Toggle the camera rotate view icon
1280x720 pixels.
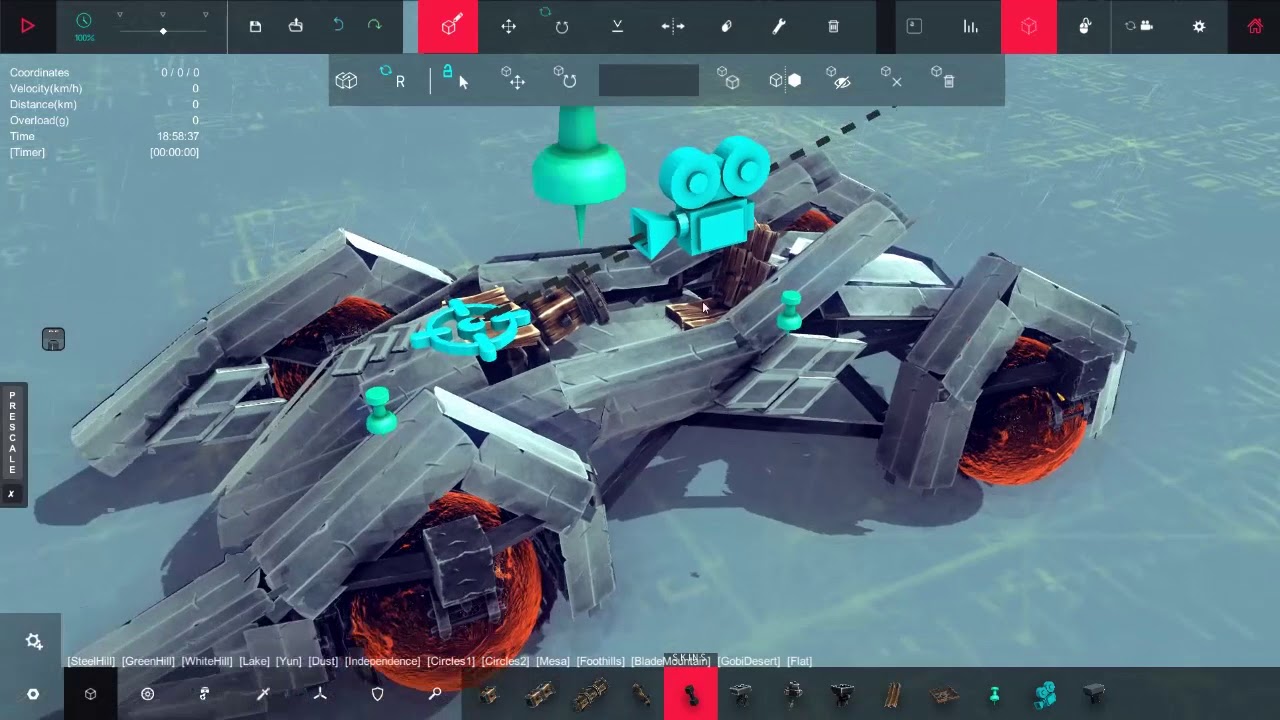point(1139,27)
